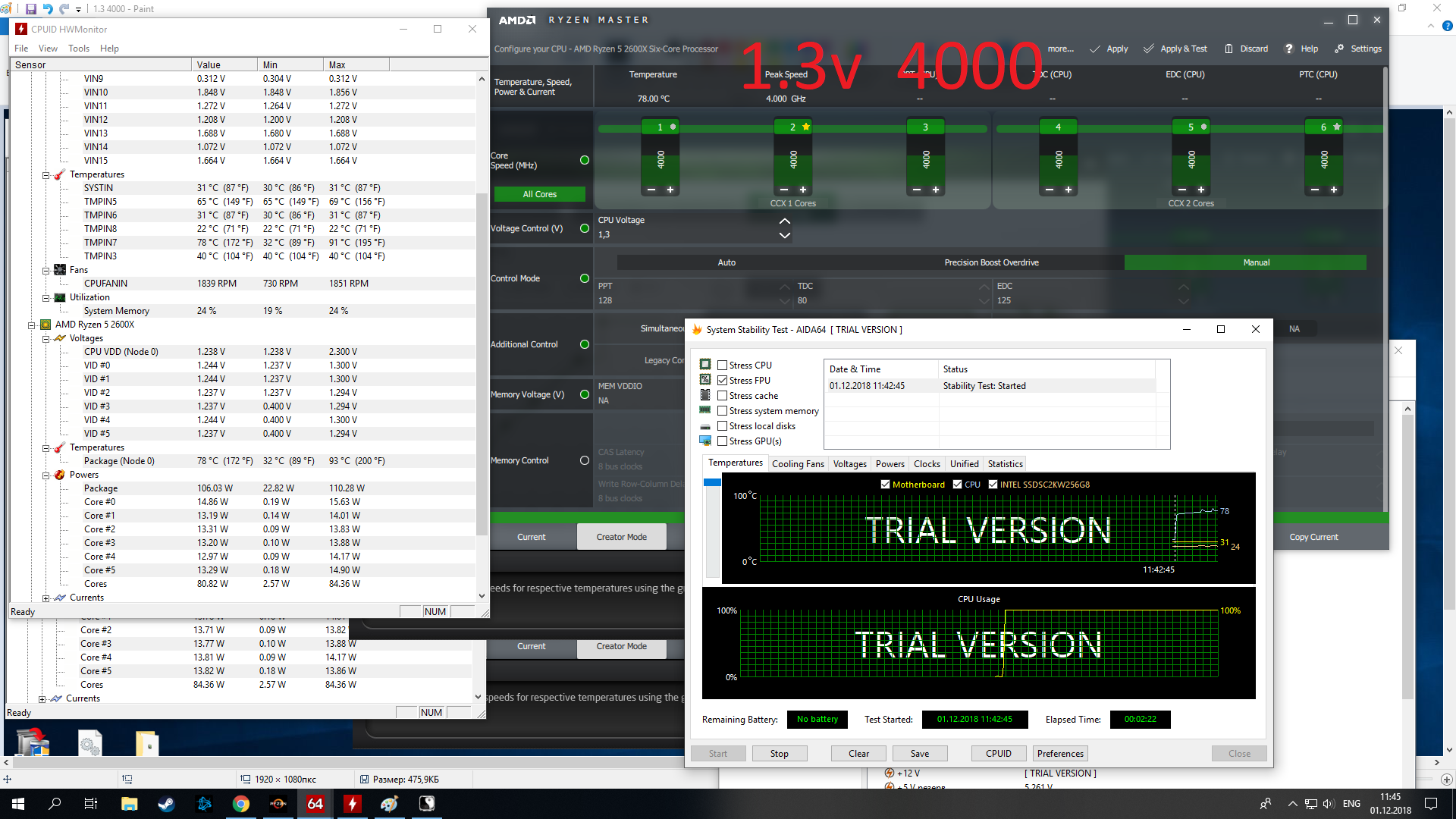The width and height of the screenshot is (1456, 819).
Task: Click the Settings gear in Ryzen Master
Action: pyautogui.click(x=1339, y=49)
